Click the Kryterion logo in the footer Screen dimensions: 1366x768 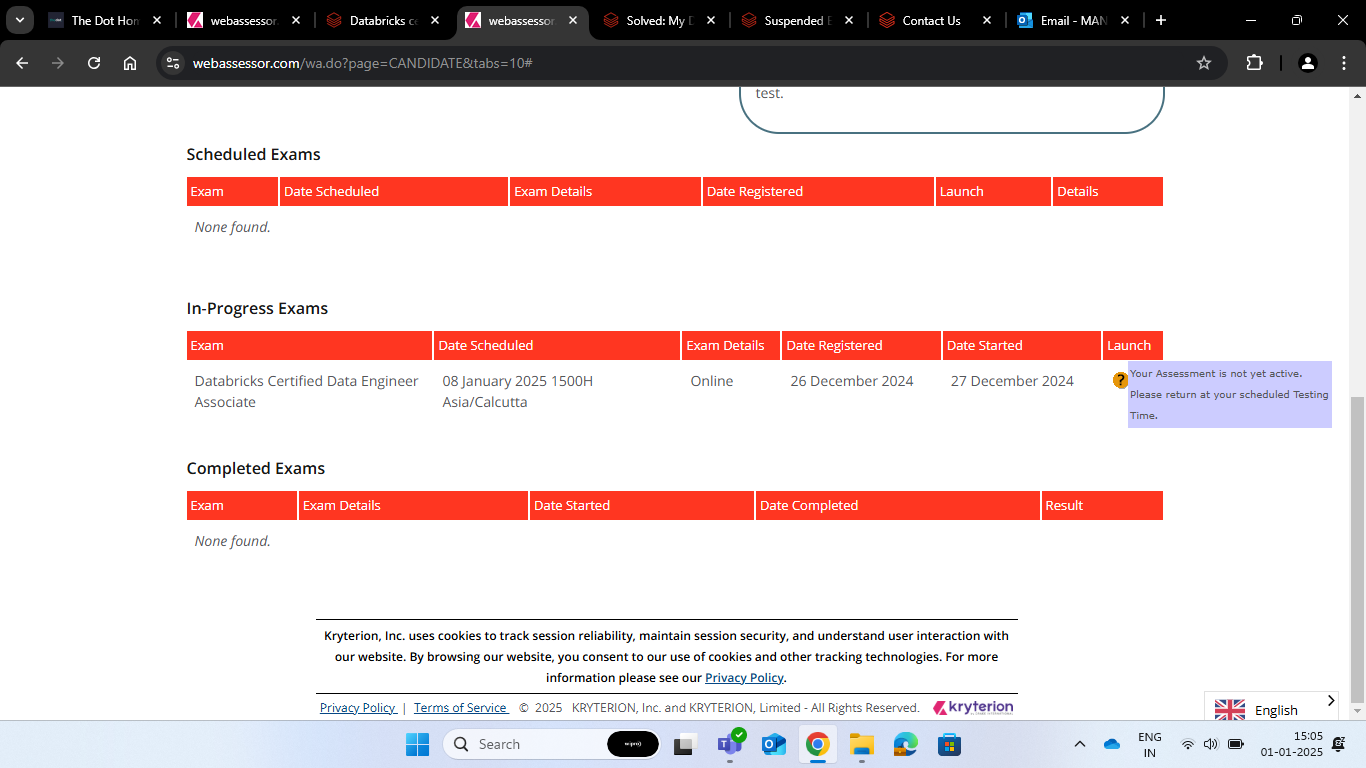971,707
